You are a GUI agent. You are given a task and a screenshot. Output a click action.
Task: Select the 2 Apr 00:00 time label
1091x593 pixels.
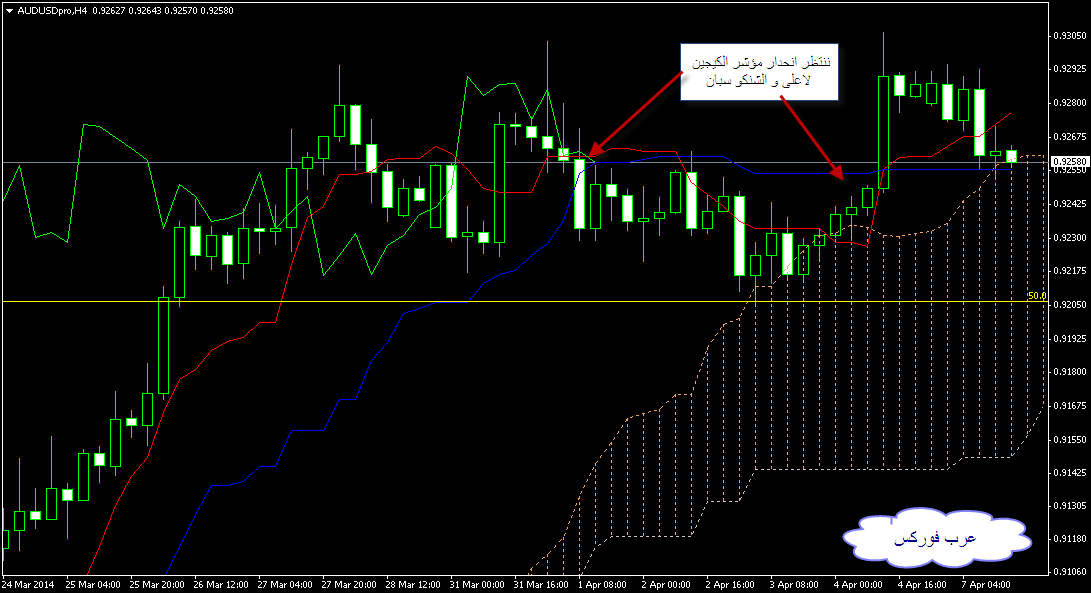(667, 585)
